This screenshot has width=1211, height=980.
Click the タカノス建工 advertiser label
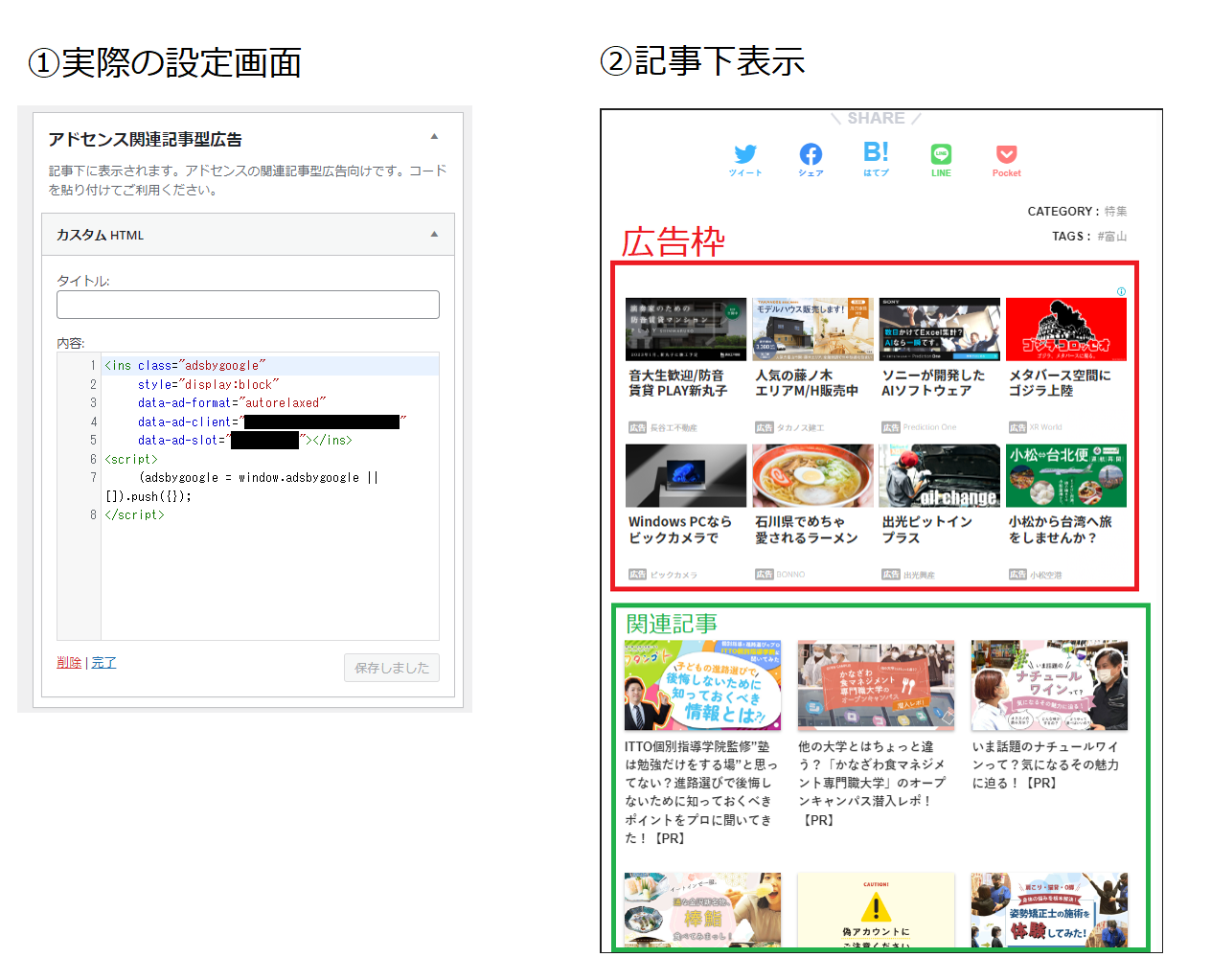800,428
